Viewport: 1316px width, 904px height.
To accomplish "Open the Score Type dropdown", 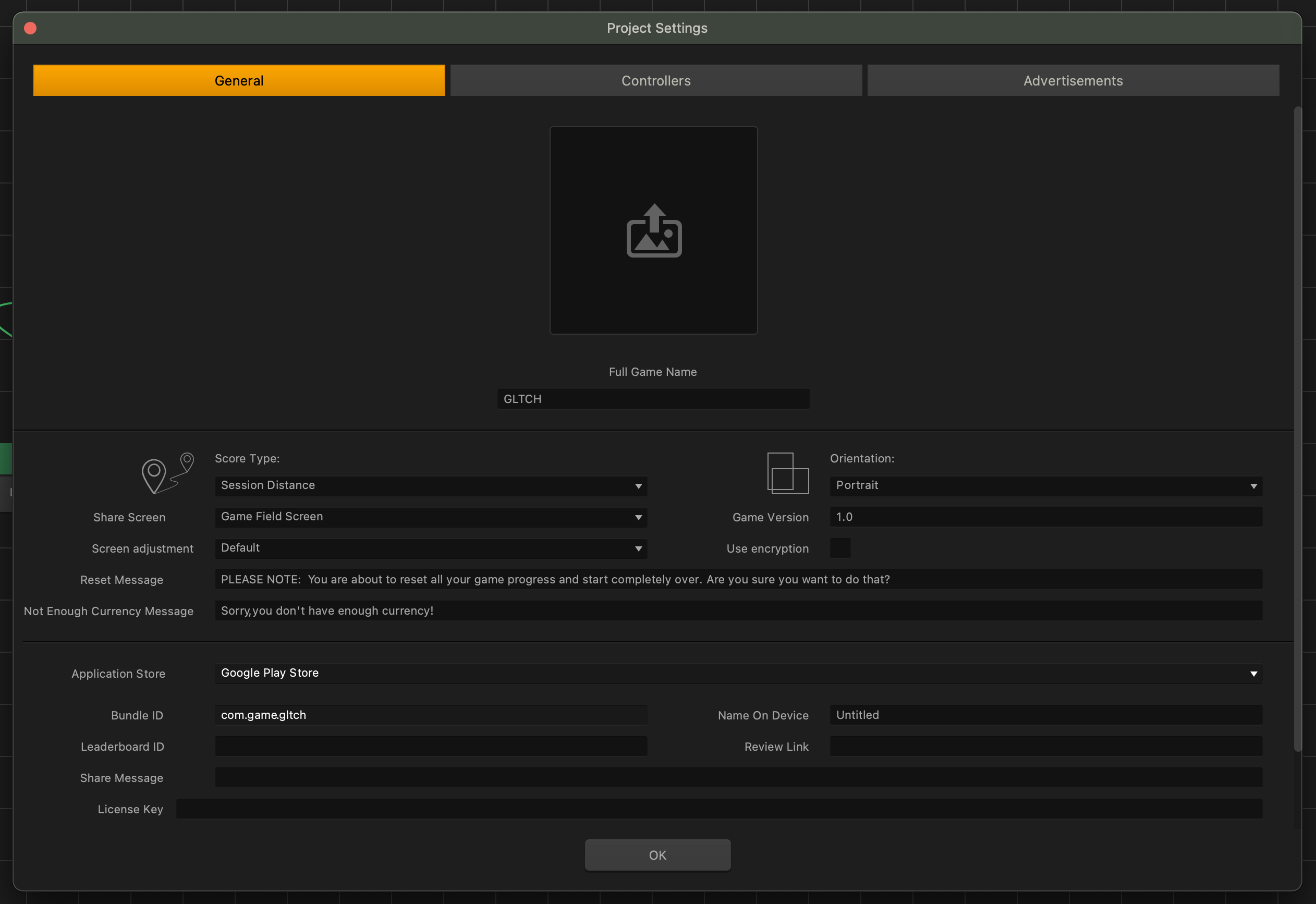I will (431, 485).
